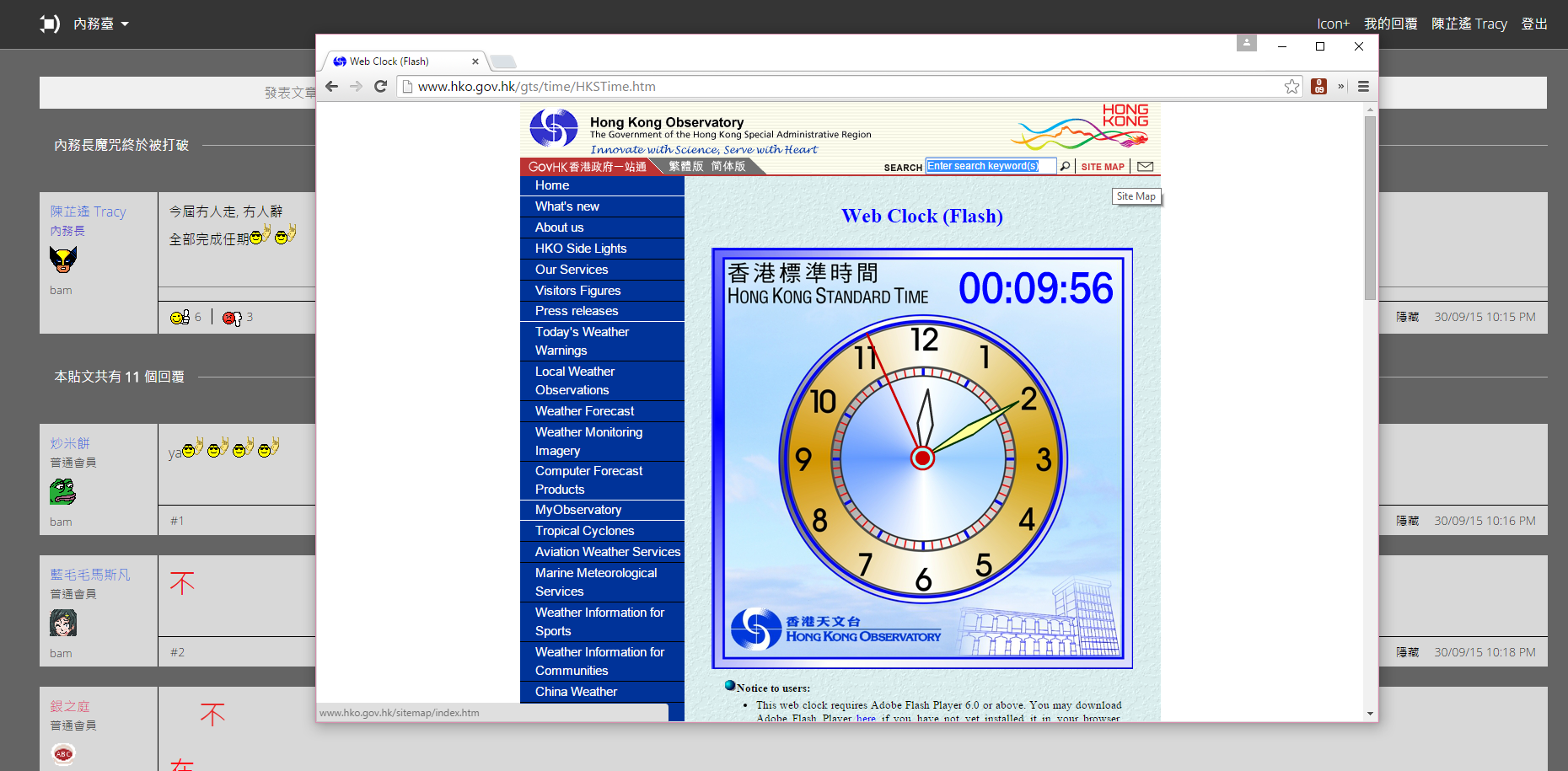This screenshot has height=771, width=1568.
Task: Click the SITE MAP link in header
Action: [x=1102, y=167]
